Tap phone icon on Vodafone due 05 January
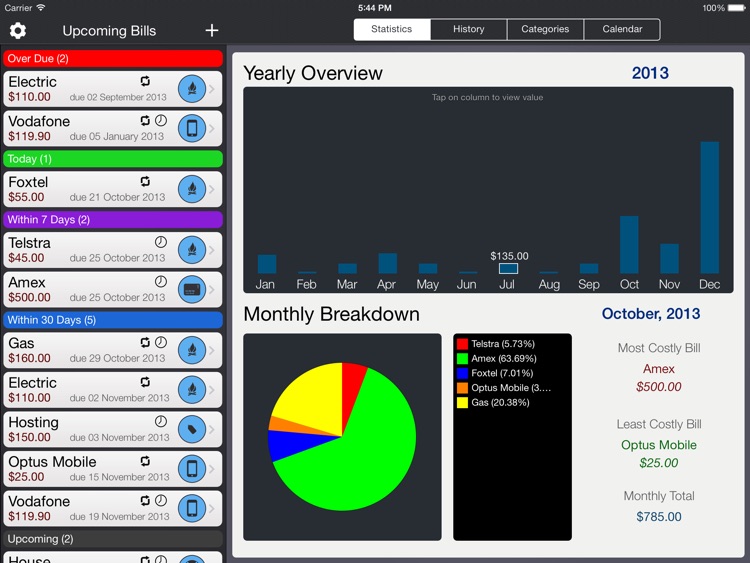This screenshot has height=563, width=750. pos(192,128)
